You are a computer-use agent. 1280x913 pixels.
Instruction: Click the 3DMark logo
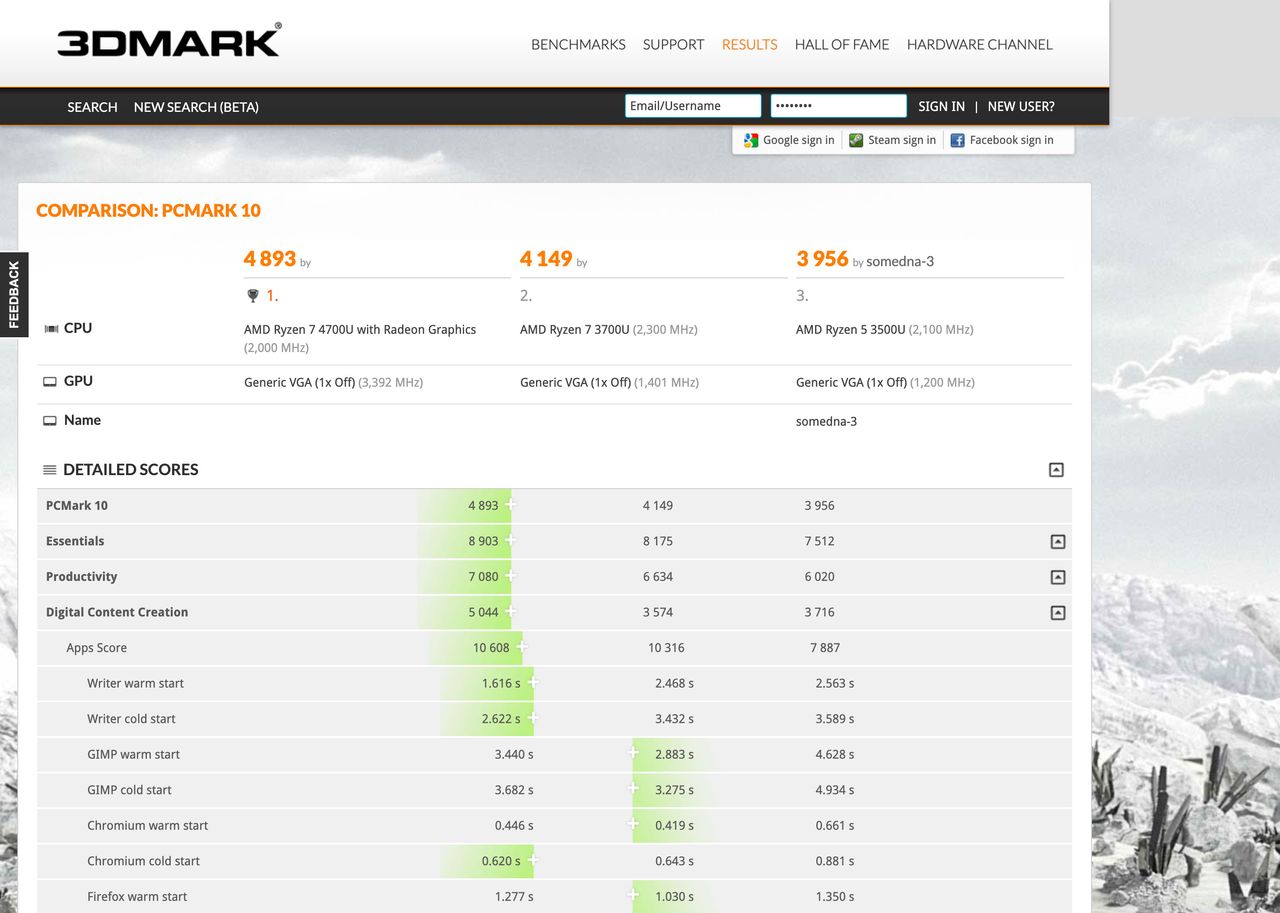click(x=169, y=41)
